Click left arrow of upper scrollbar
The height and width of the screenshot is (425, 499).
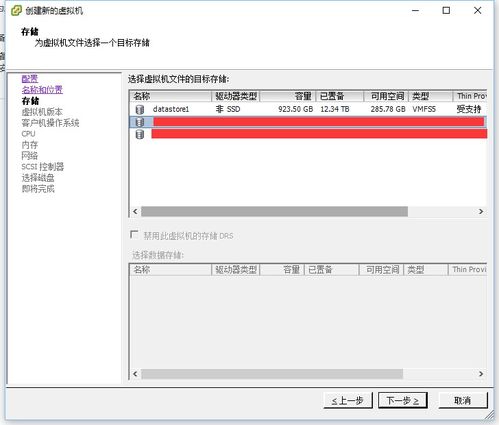135,211
